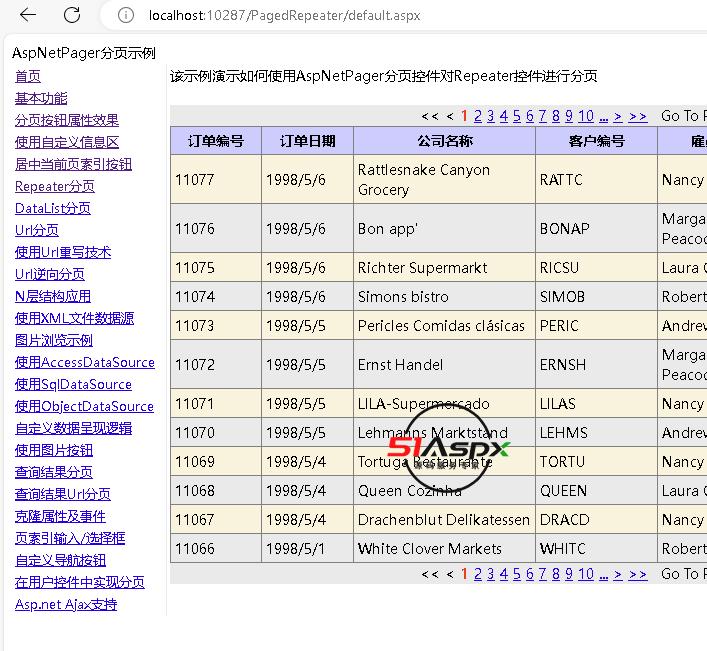Click order number 11077 cell
This screenshot has height=651, width=707.
[x=216, y=179]
